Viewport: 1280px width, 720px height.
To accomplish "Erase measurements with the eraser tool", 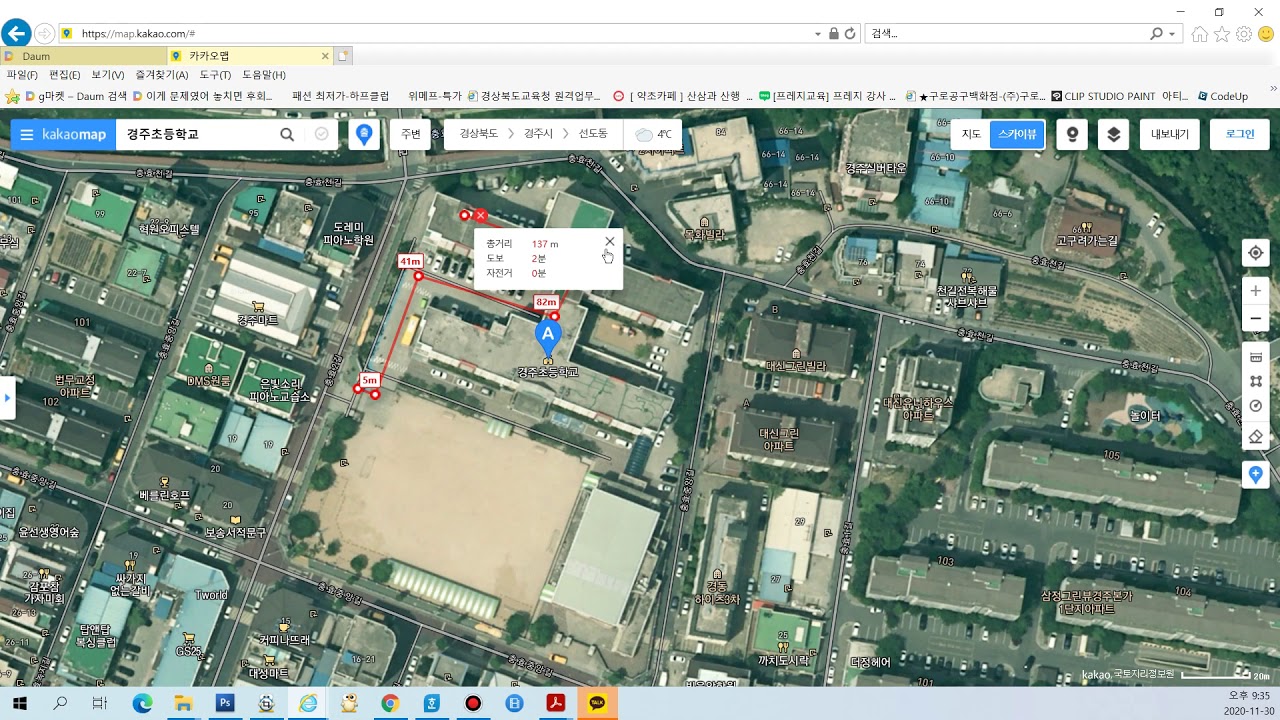I will pyautogui.click(x=1256, y=436).
